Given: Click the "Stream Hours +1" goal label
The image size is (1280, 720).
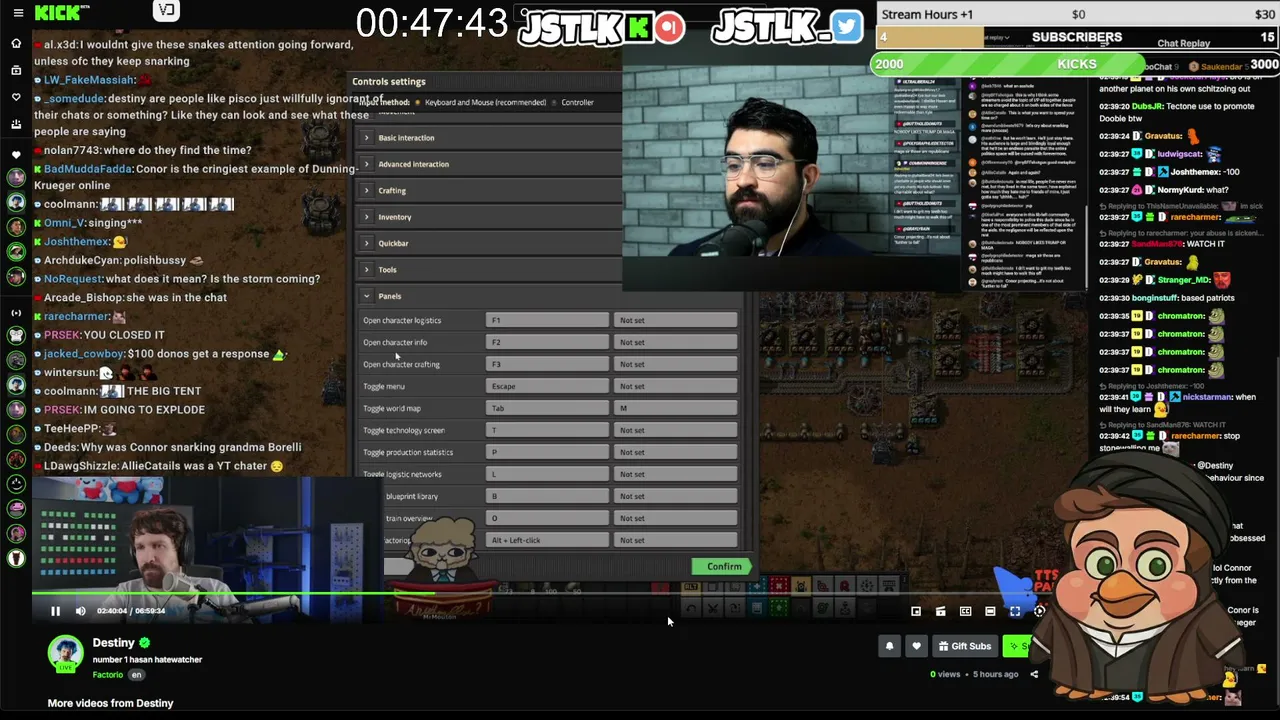Looking at the screenshot, I should (x=927, y=14).
